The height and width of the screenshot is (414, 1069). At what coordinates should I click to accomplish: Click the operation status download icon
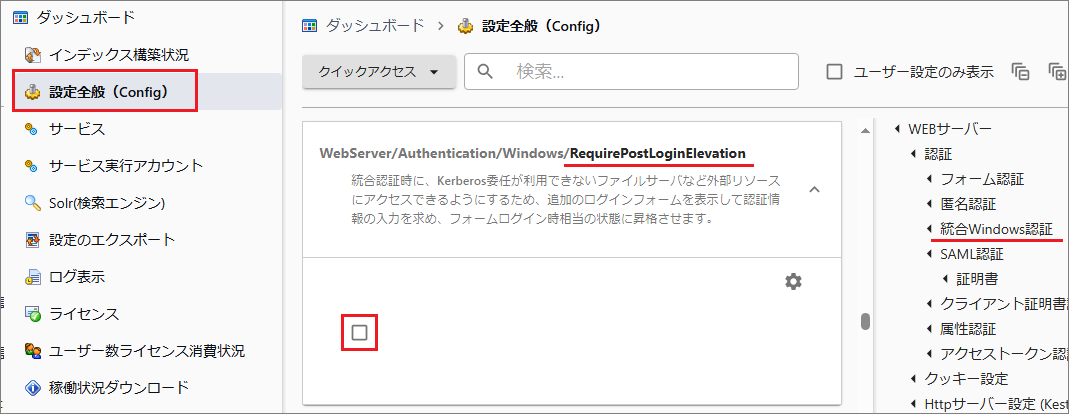tap(31, 387)
